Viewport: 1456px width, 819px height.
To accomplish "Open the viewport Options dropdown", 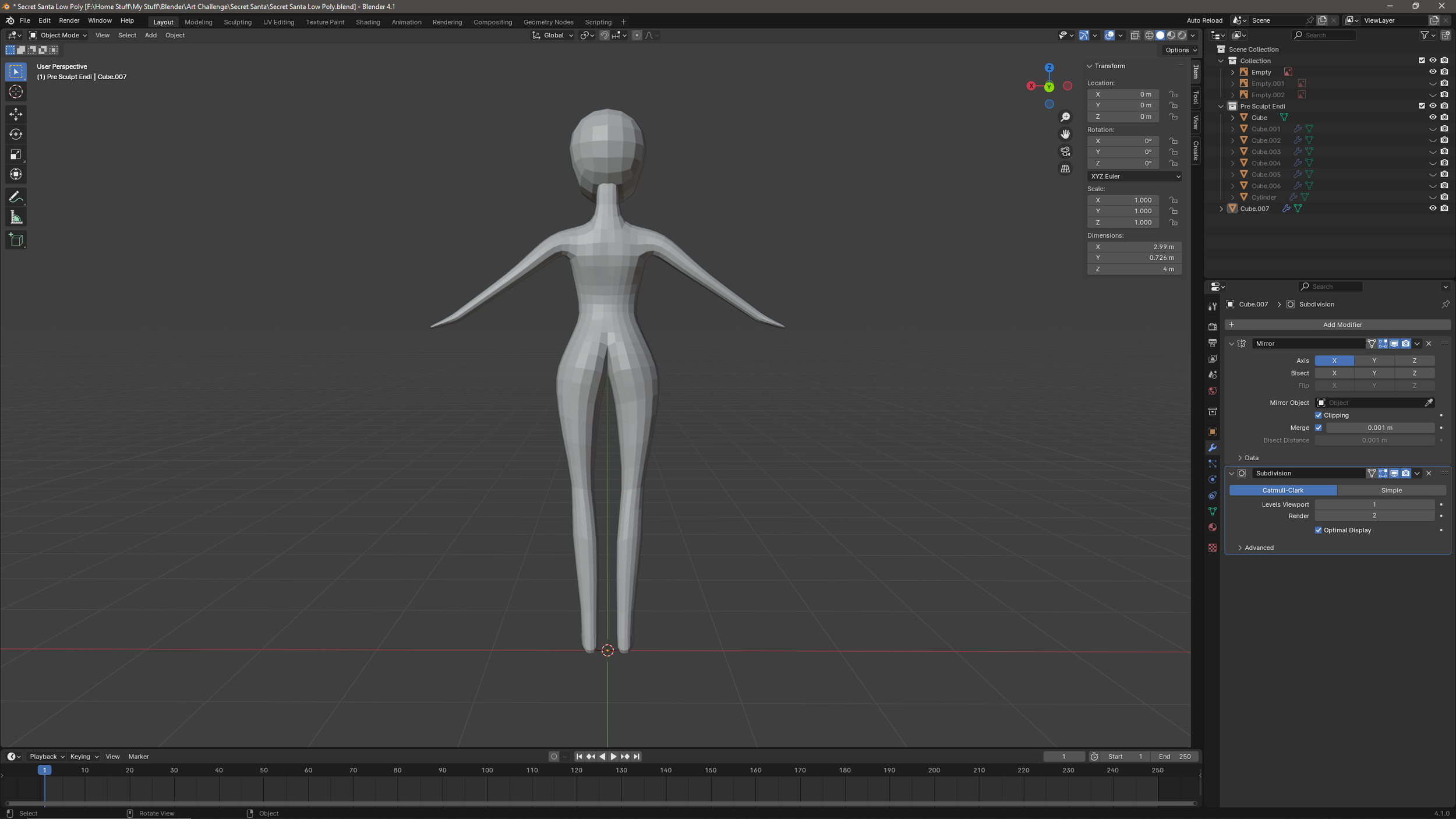I will pos(1181,50).
